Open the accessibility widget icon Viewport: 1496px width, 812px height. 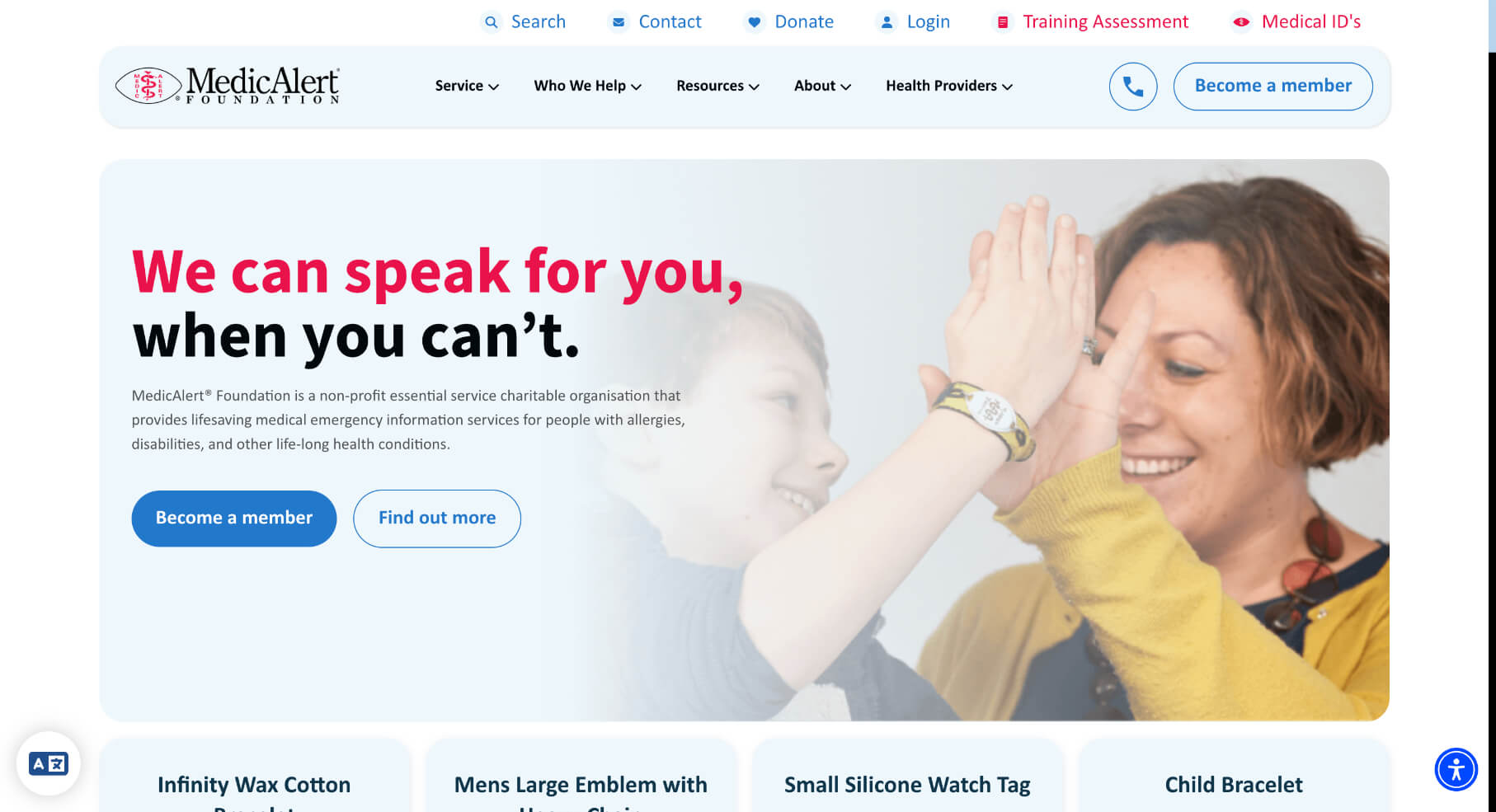click(x=1456, y=770)
